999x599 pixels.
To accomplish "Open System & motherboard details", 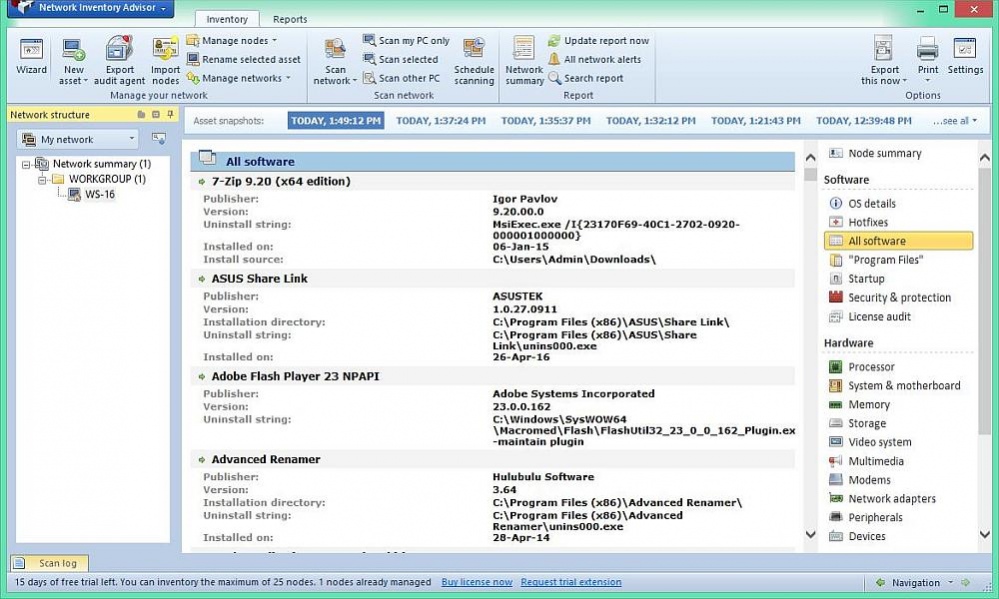I will (895, 386).
